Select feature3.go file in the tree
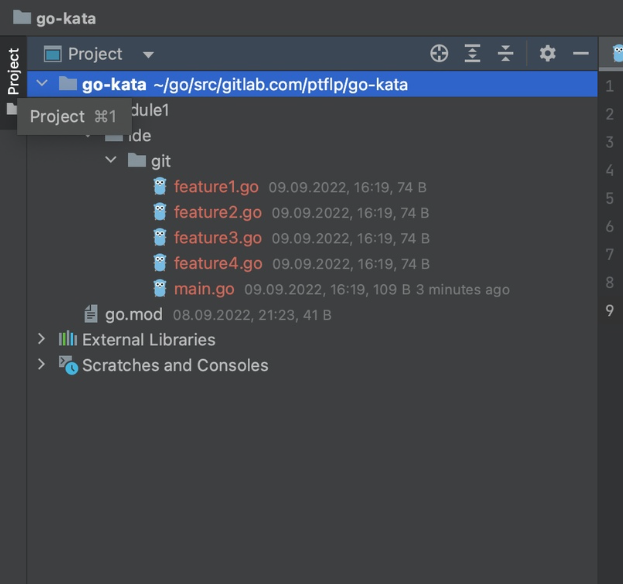Screen dimensions: 623x585 coord(217,238)
